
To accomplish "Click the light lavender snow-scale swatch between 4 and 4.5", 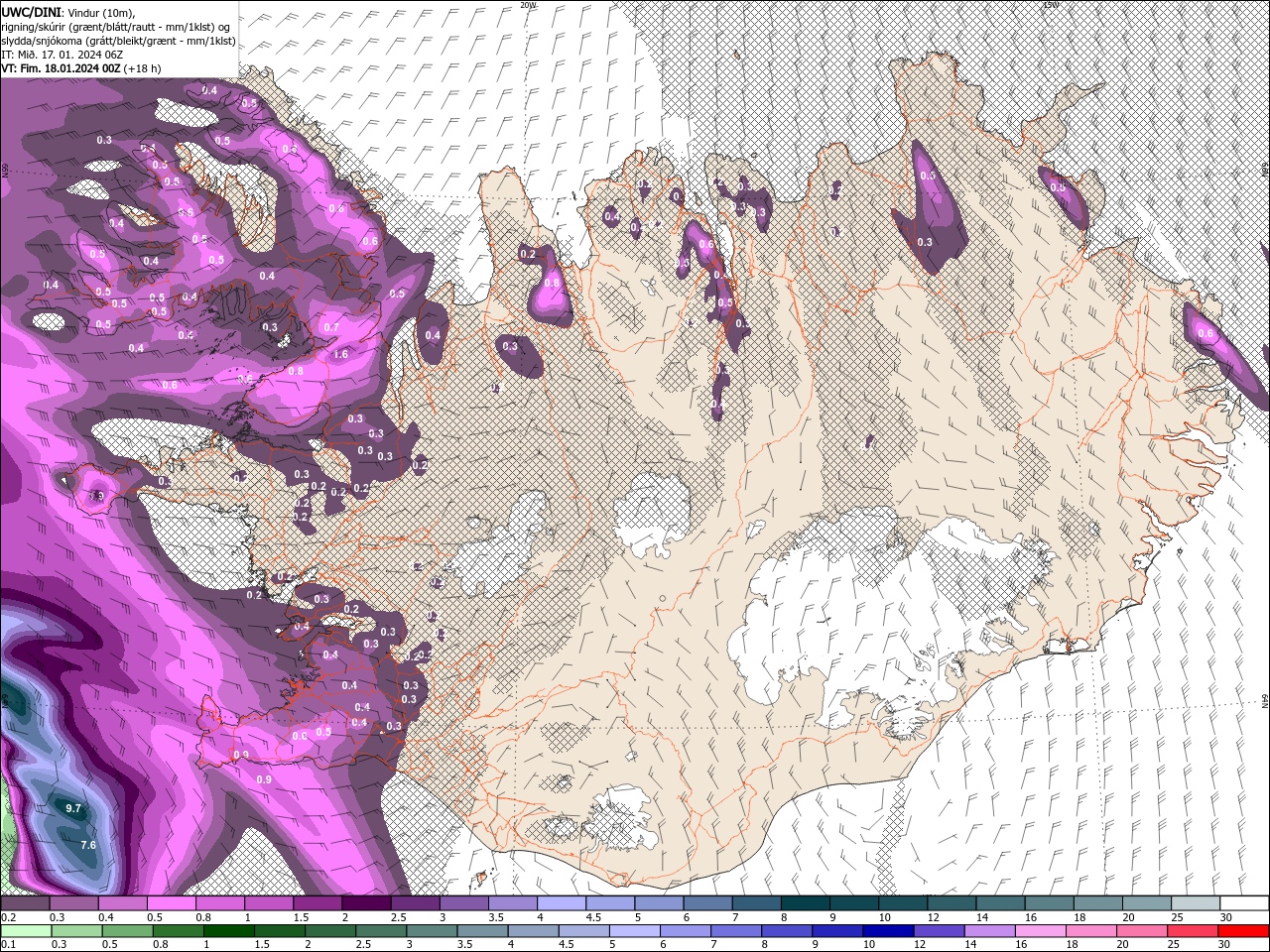I will pos(562,903).
